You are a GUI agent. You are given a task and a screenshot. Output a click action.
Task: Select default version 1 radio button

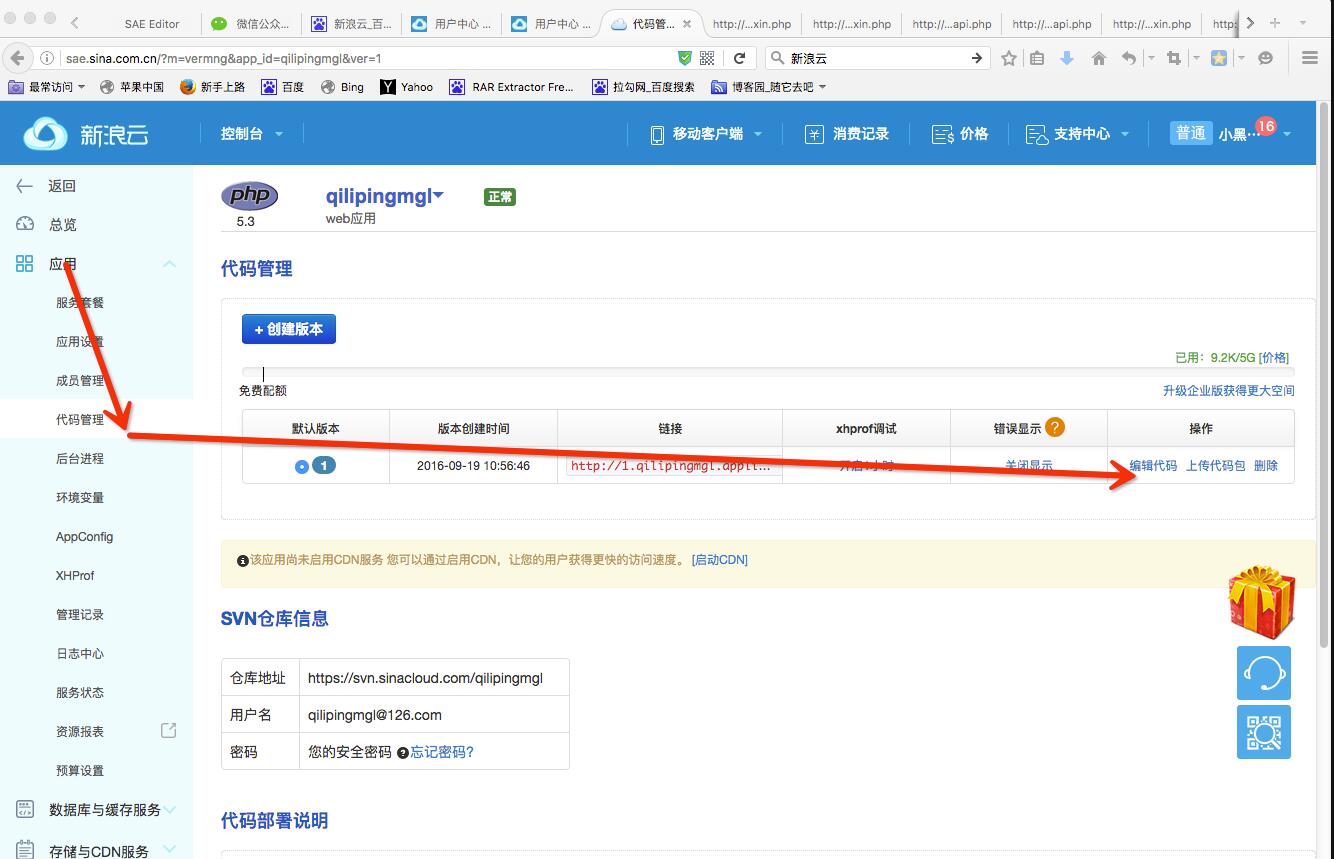pyautogui.click(x=302, y=466)
